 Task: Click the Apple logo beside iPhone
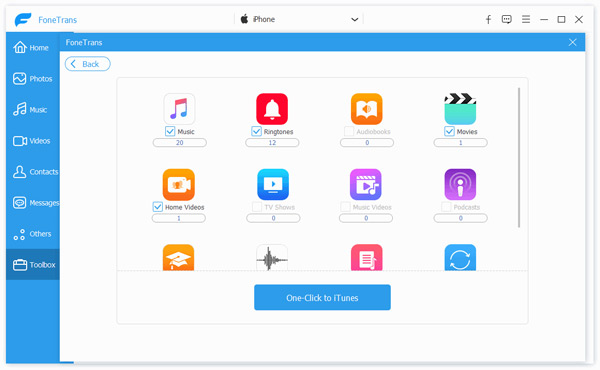pos(244,19)
